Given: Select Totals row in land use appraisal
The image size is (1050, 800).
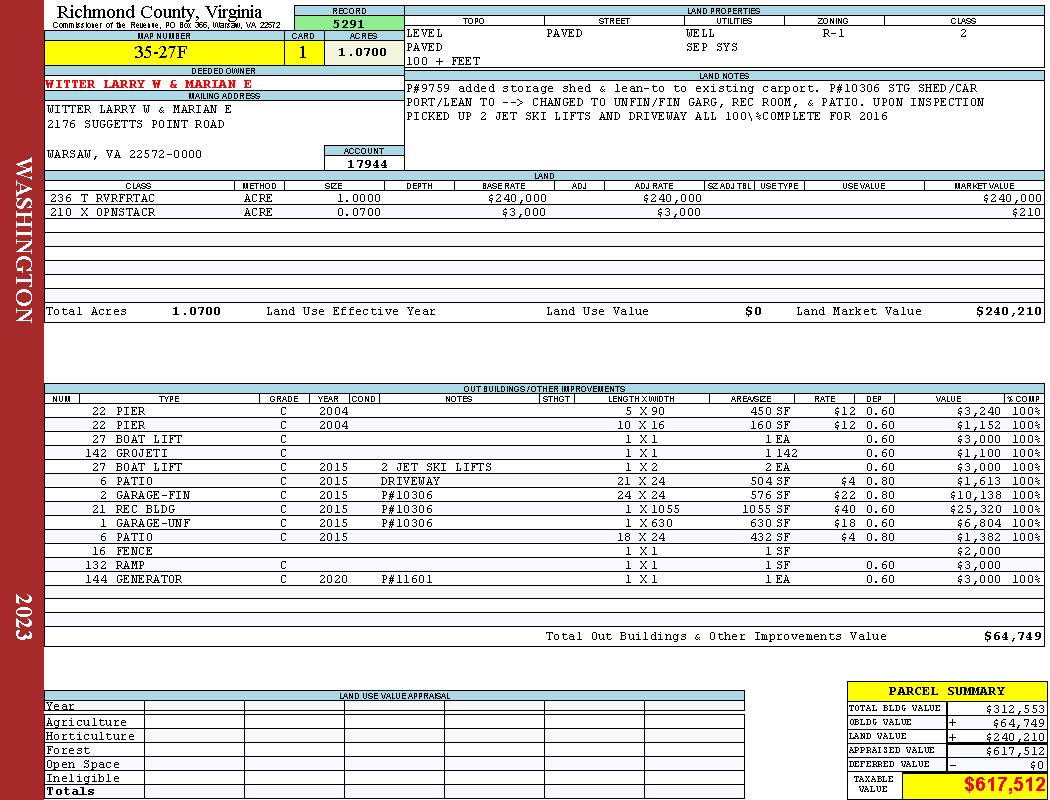Looking at the screenshot, I should (394, 792).
